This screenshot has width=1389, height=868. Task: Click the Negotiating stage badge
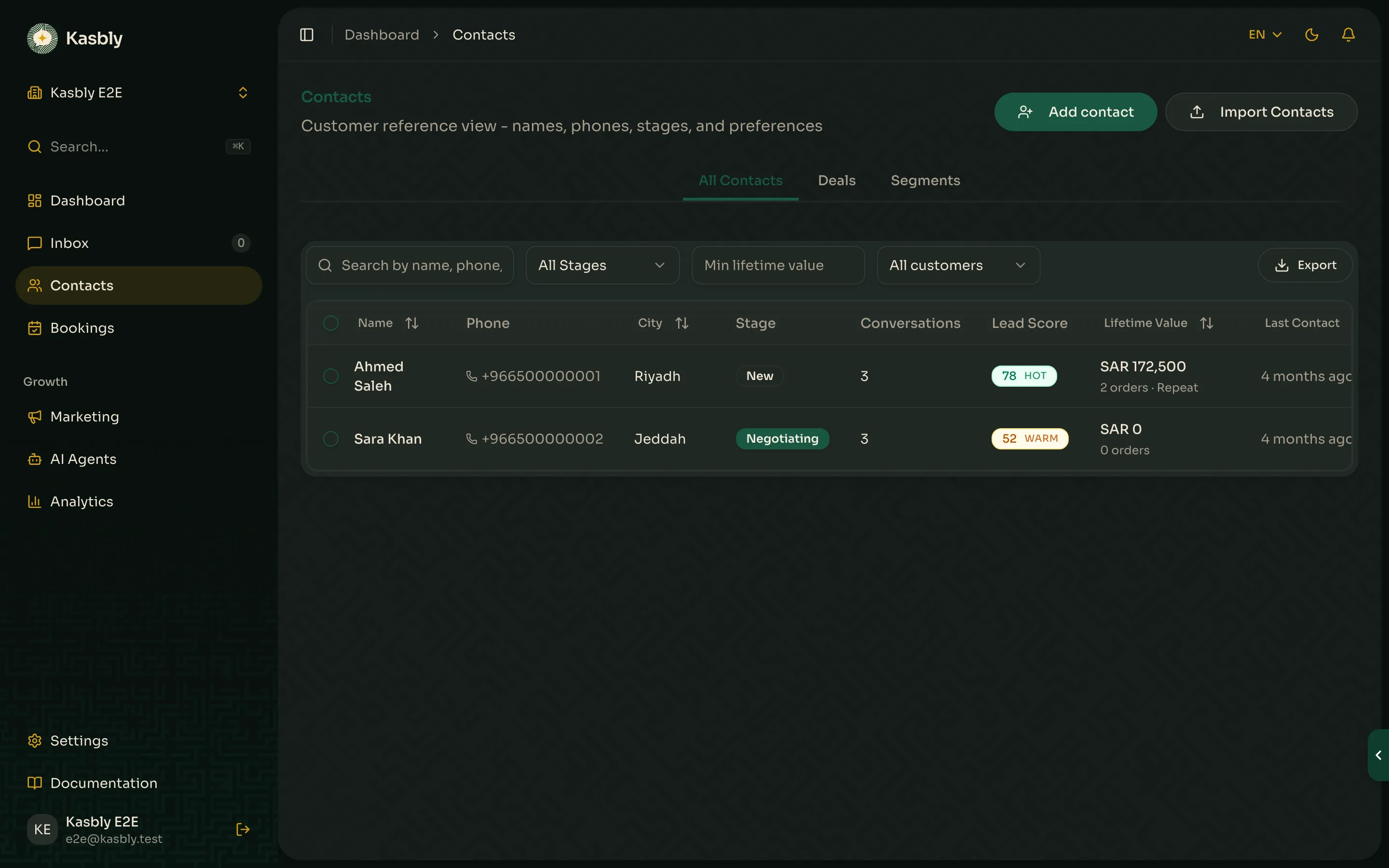[782, 439]
